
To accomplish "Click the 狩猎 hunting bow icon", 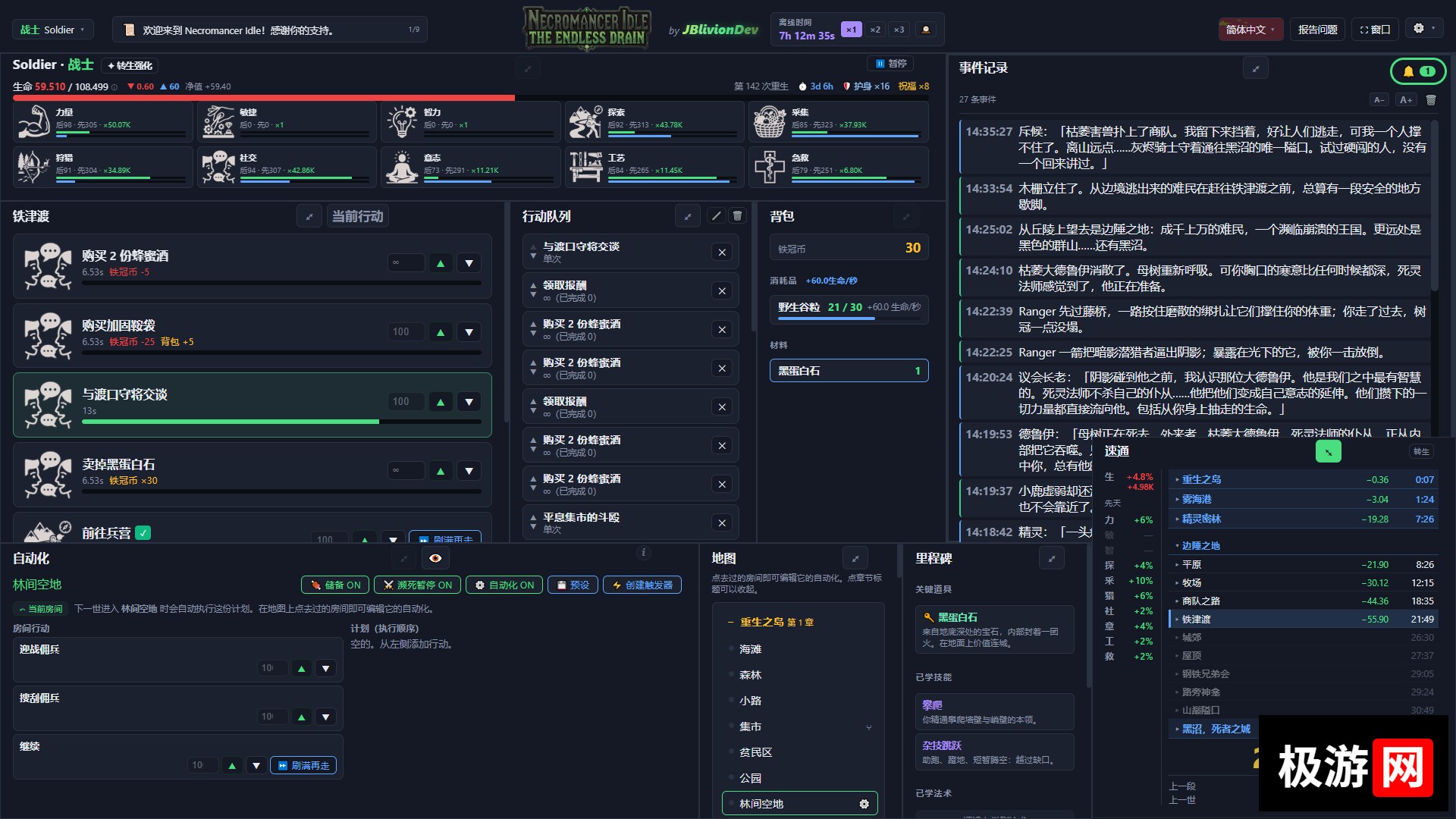I will (x=33, y=167).
